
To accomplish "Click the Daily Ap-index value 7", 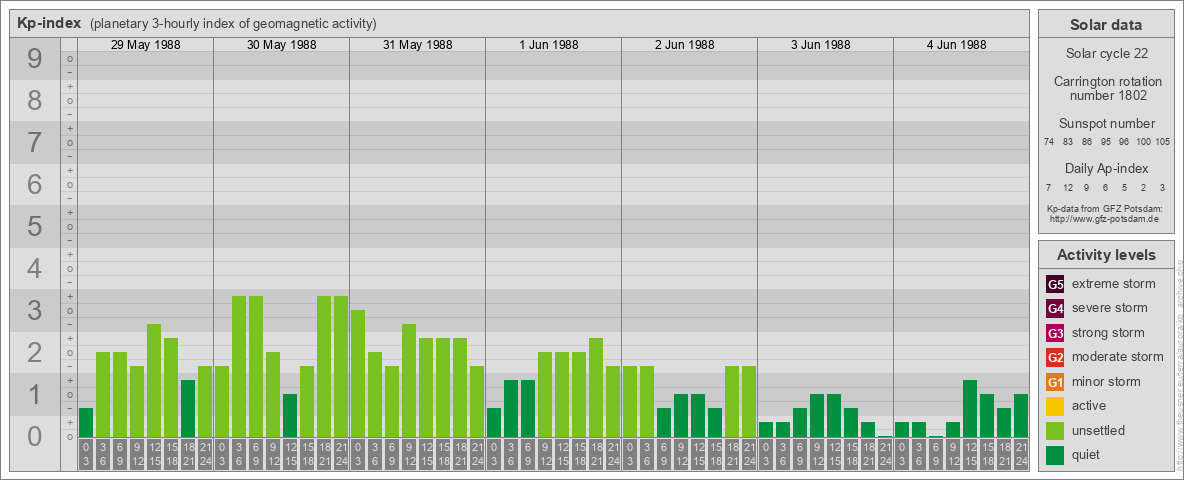I will coord(1049,187).
